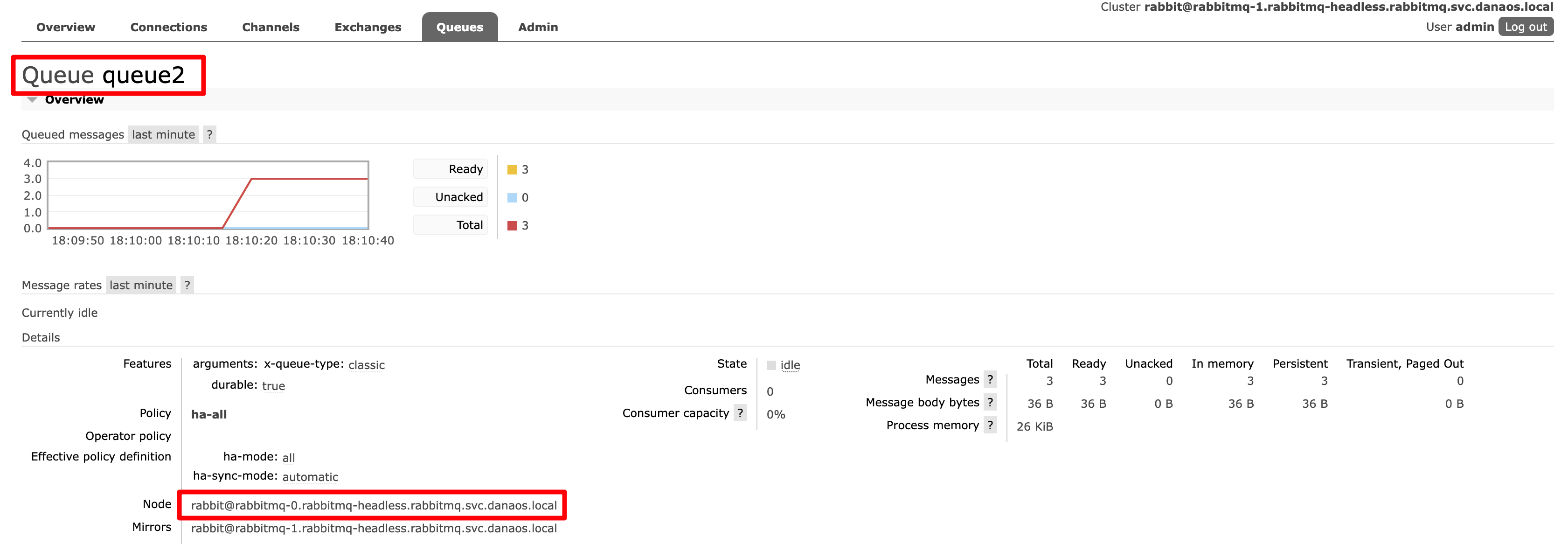The width and height of the screenshot is (1568, 558).
Task: Click the queued messages chart
Action: pyautogui.click(x=208, y=195)
